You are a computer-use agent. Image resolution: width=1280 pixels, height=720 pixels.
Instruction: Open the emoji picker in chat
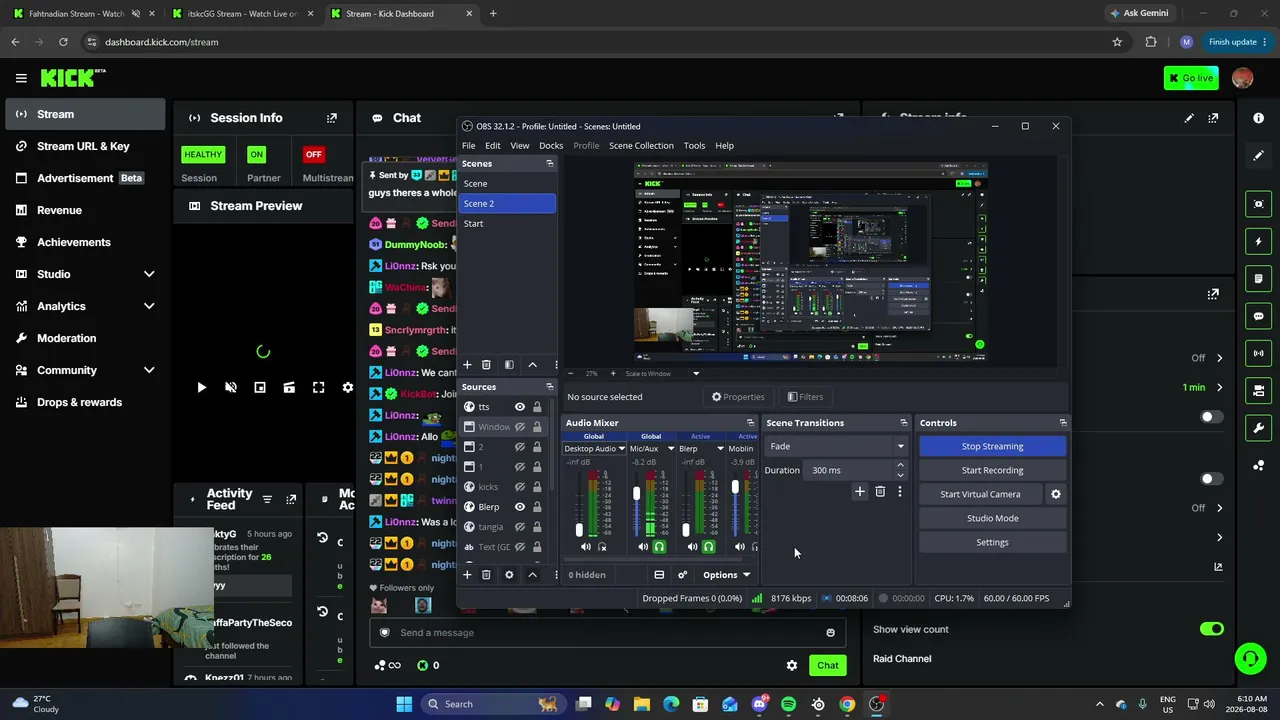coord(830,632)
